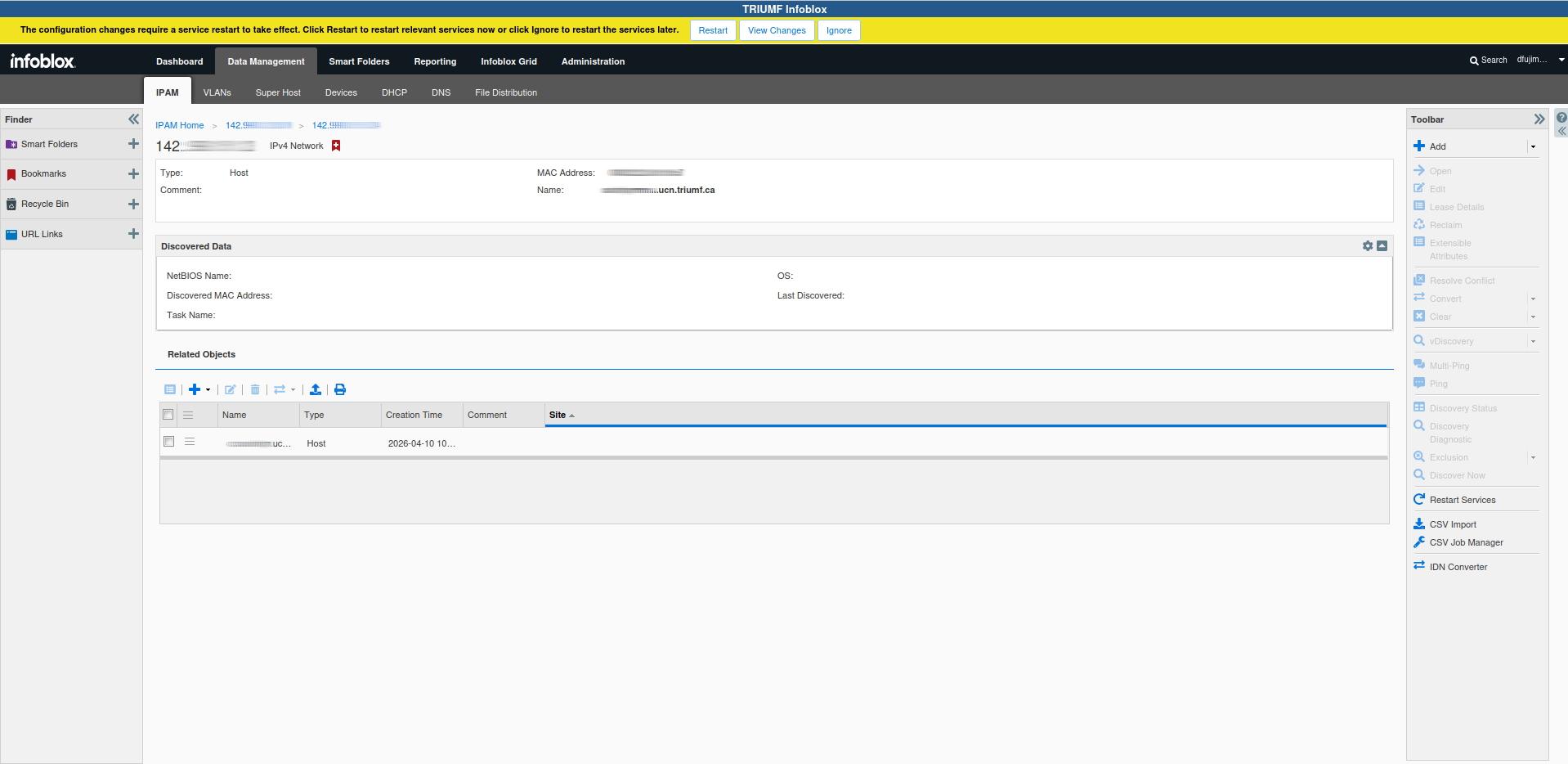Open the CSV Job Manager
The width and height of the screenshot is (1568, 764).
click(x=1466, y=542)
